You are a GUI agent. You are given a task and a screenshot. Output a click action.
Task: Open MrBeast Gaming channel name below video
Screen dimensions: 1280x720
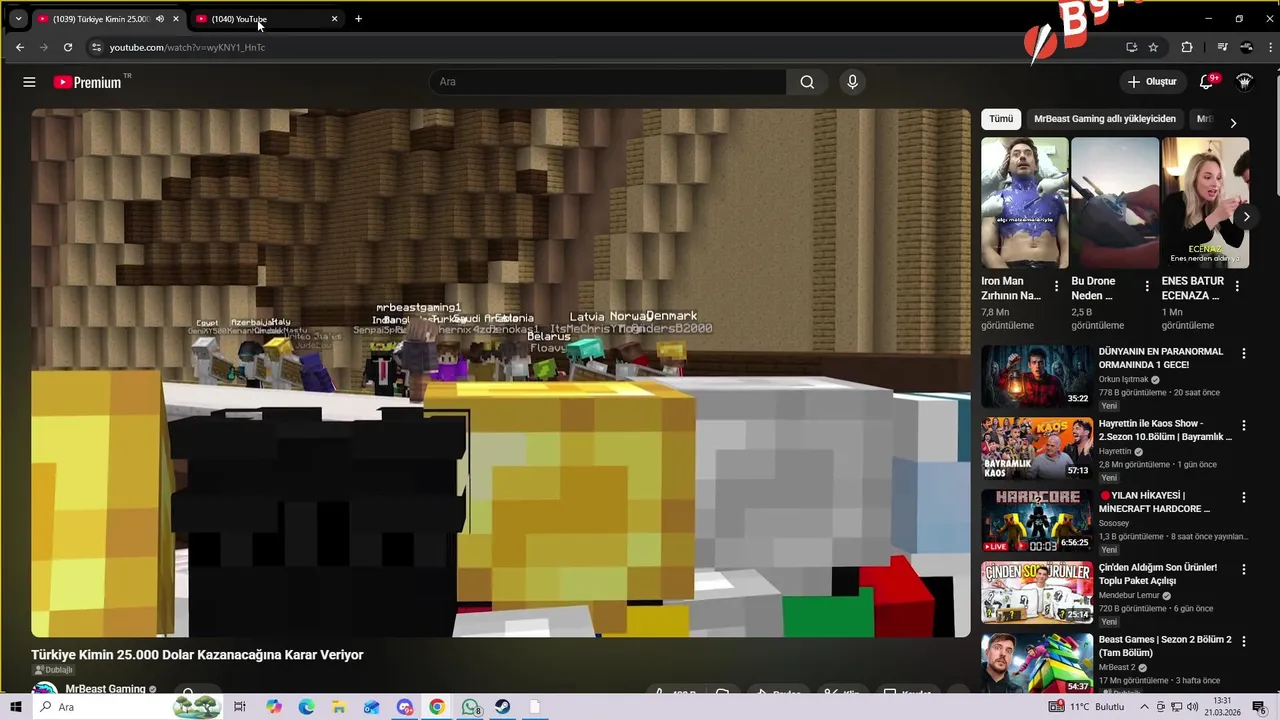pos(105,689)
